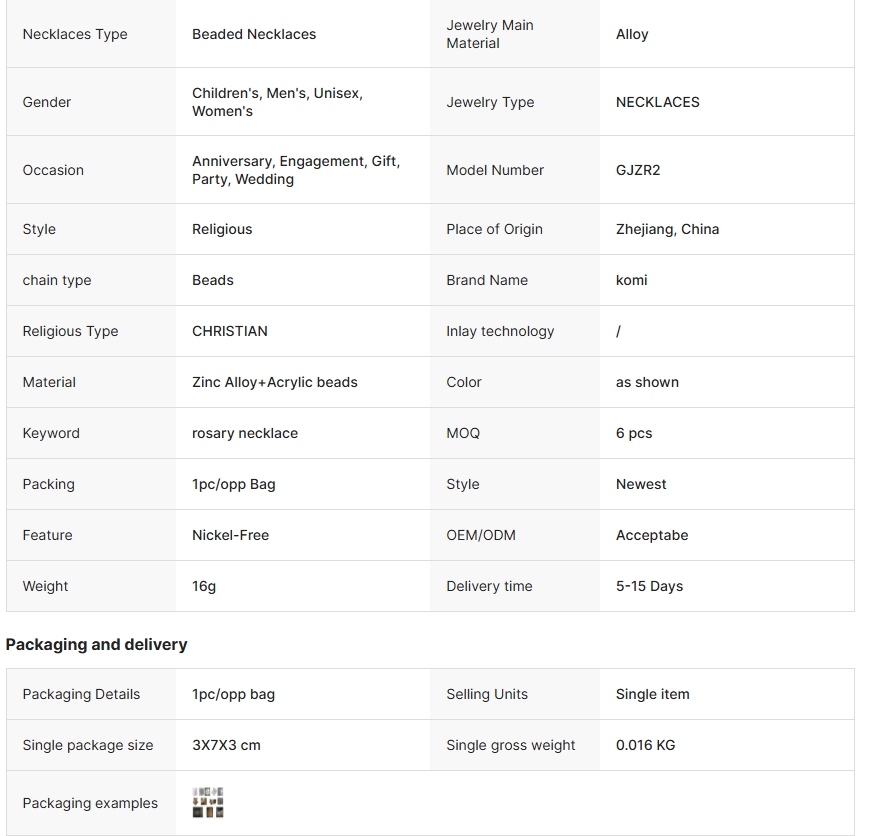The width and height of the screenshot is (876, 836).
Task: Click the 'Alloy' main material value
Action: [632, 34]
